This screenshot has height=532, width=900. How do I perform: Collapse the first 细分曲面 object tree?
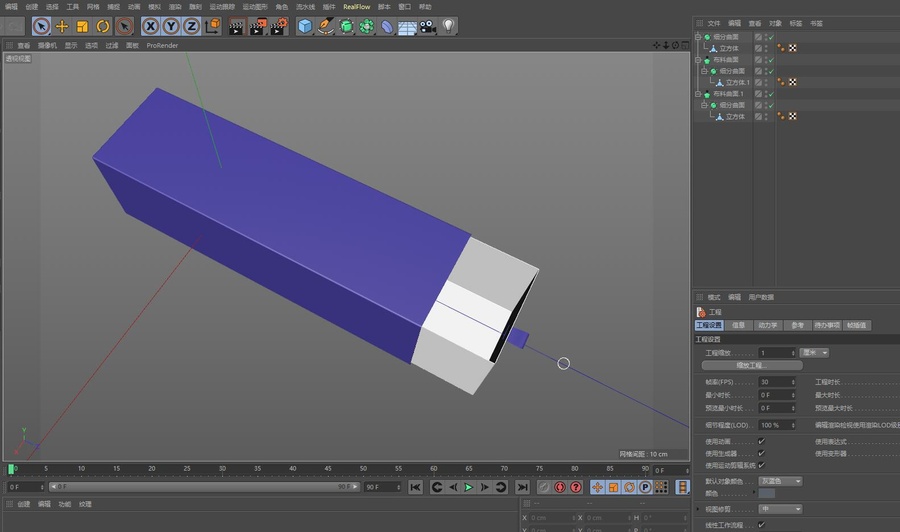(699, 37)
